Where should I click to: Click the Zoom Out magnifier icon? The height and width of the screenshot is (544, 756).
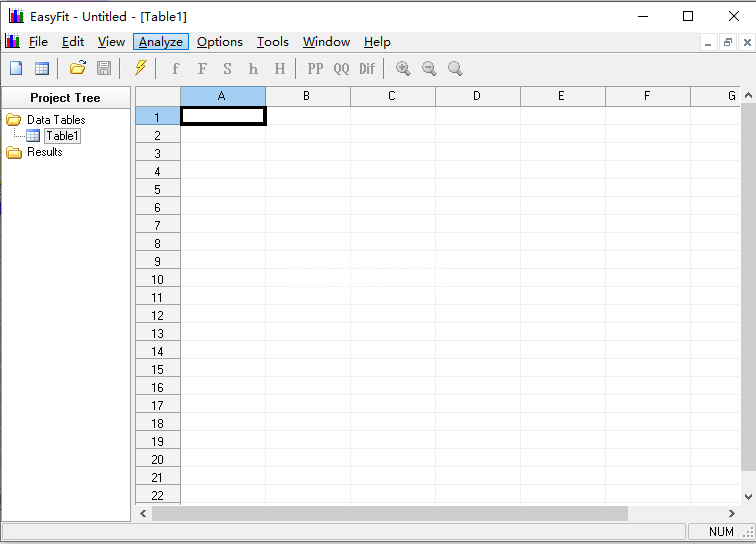pos(429,68)
